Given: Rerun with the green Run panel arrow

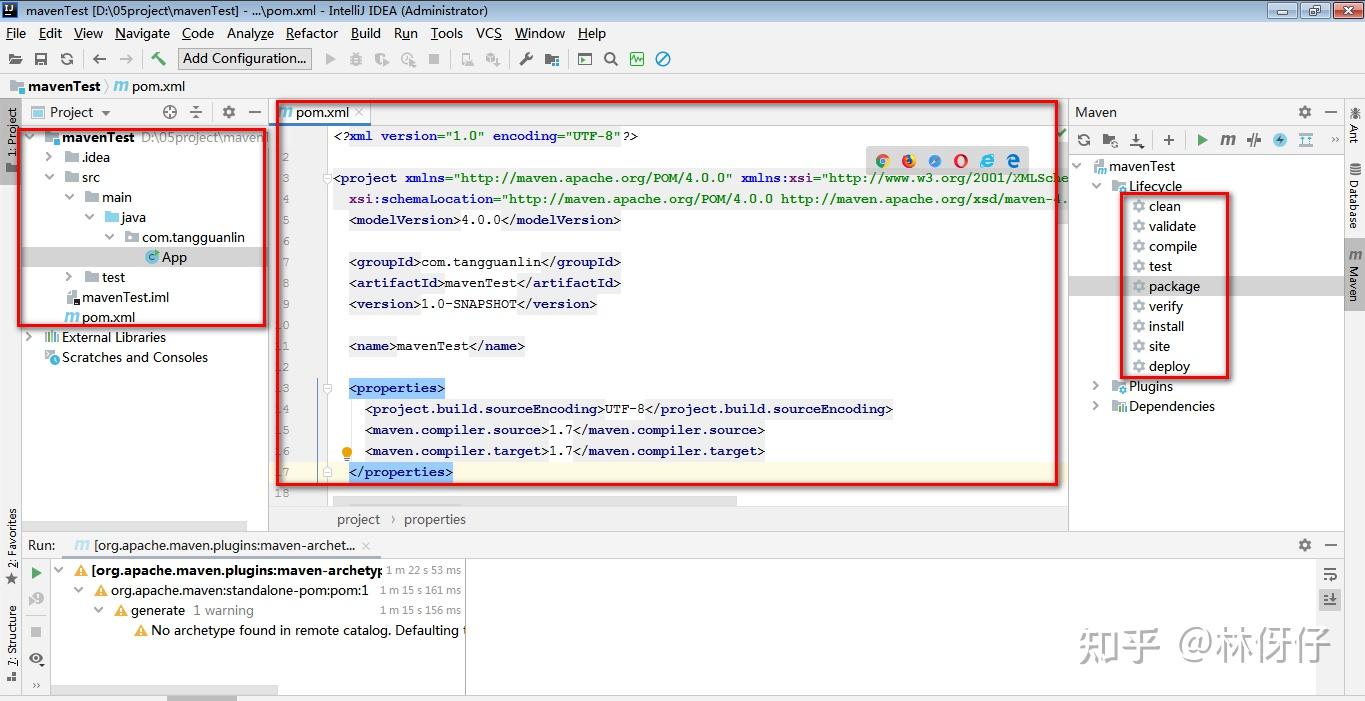Looking at the screenshot, I should coord(36,573).
